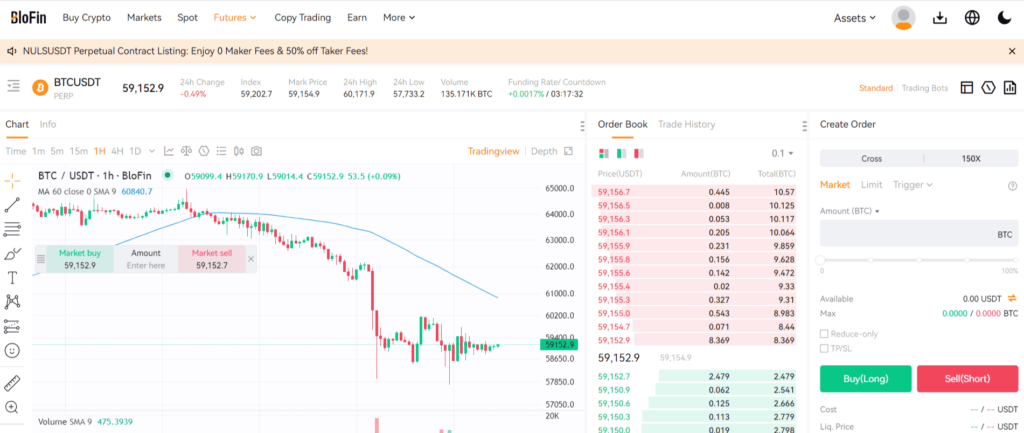The image size is (1024, 433).
Task: Open order book 0.1 precision dropdown
Action: pyautogui.click(x=782, y=153)
